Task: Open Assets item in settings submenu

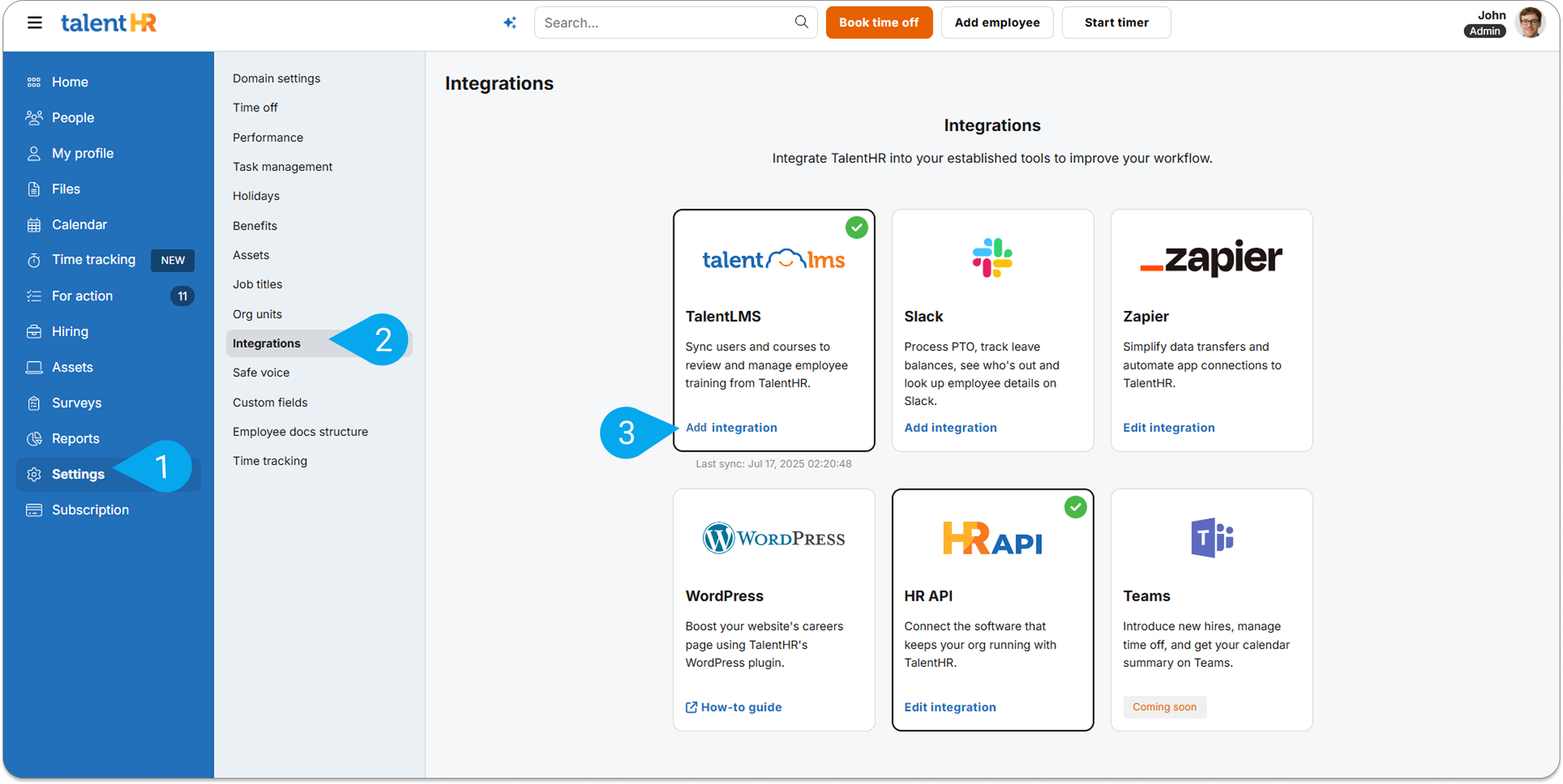Action: pyautogui.click(x=251, y=254)
